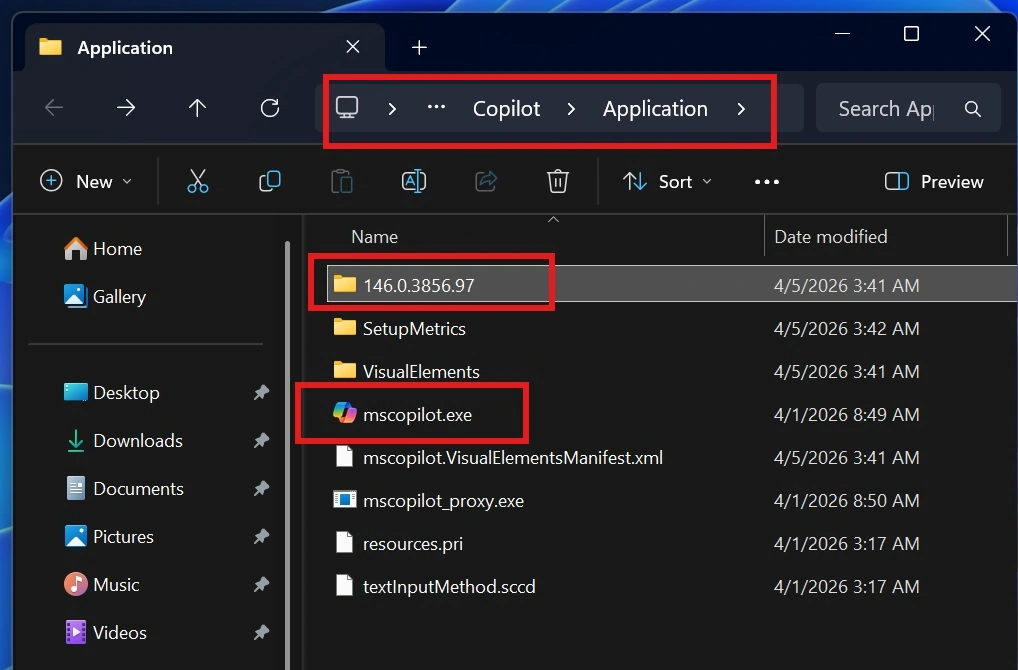Image resolution: width=1018 pixels, height=670 pixels.
Task: Open the Copilot breadcrumb link
Action: (x=506, y=108)
